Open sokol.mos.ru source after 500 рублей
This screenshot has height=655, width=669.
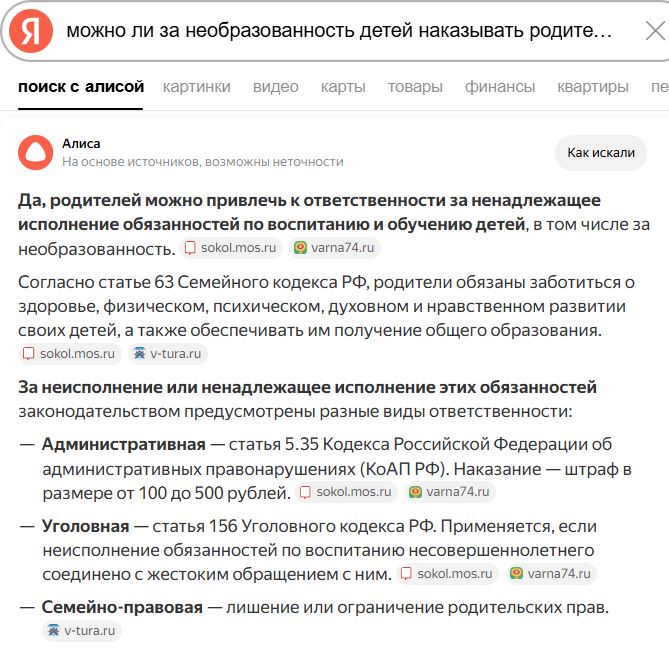pos(346,492)
